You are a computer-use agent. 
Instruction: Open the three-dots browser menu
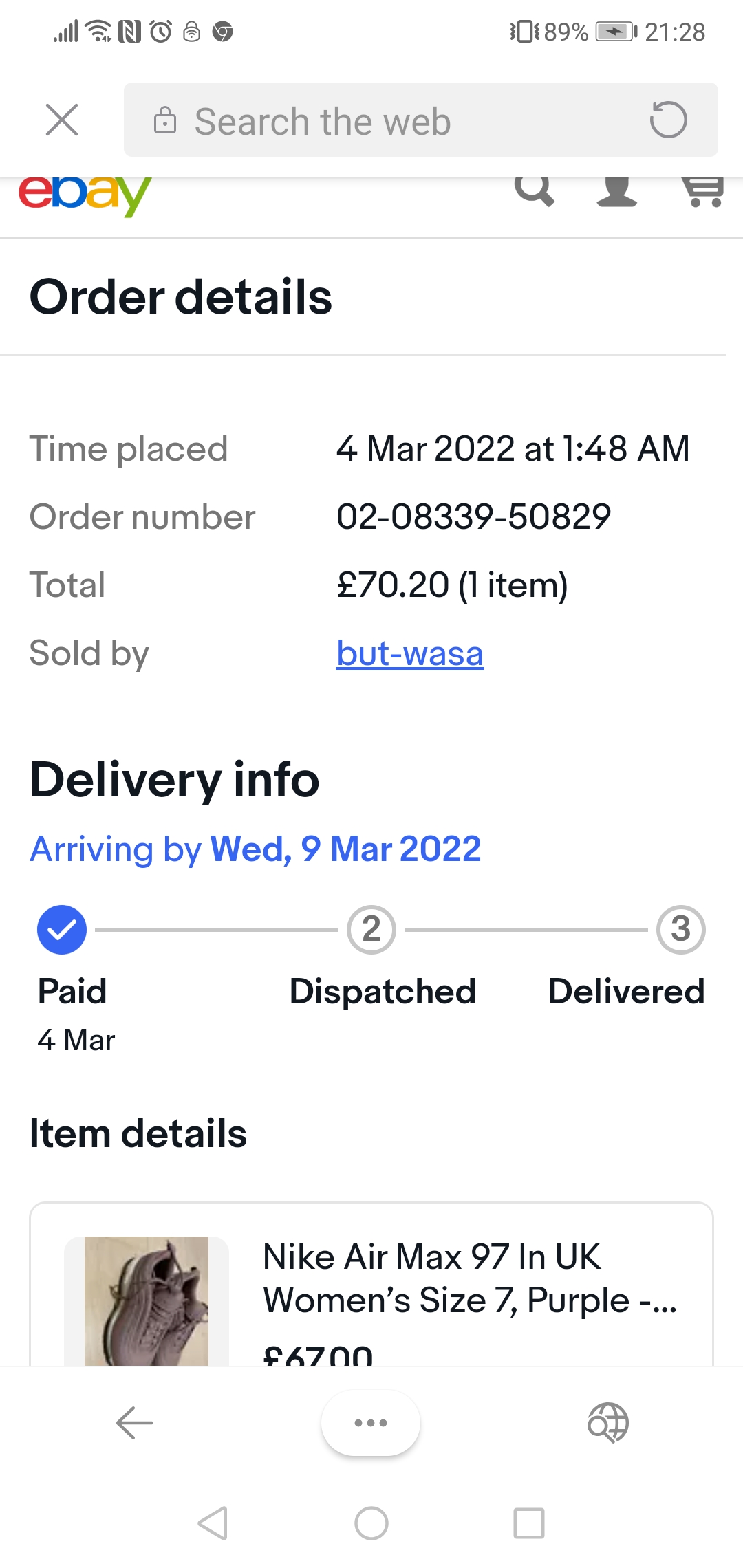click(x=371, y=1423)
